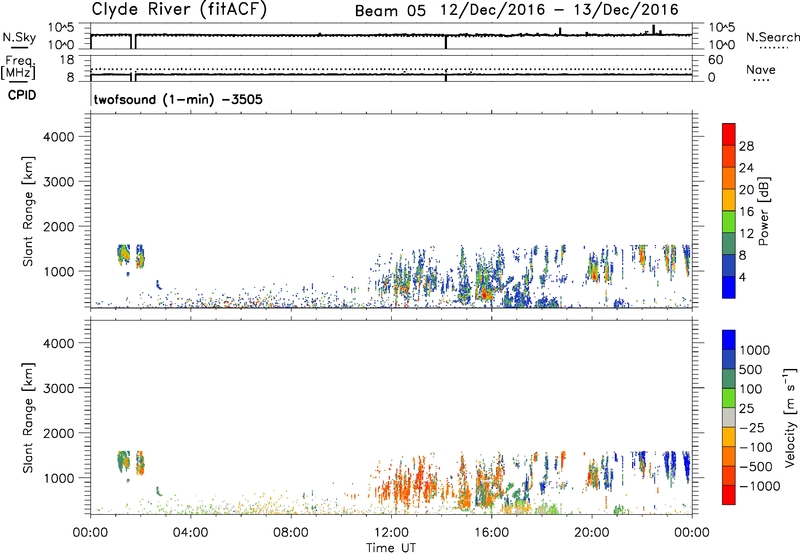Click the "12:00" time tick label
The width and height of the screenshot is (800, 554).
pyautogui.click(x=391, y=533)
